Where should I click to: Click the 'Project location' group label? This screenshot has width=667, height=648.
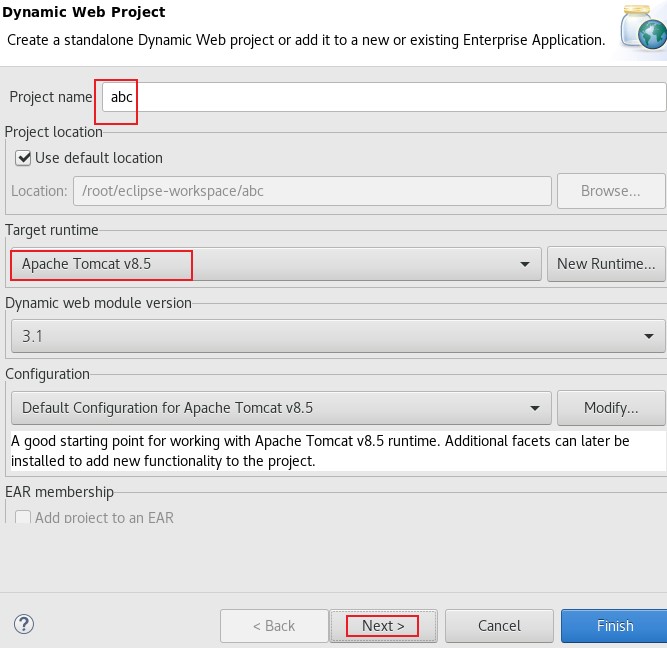point(54,132)
